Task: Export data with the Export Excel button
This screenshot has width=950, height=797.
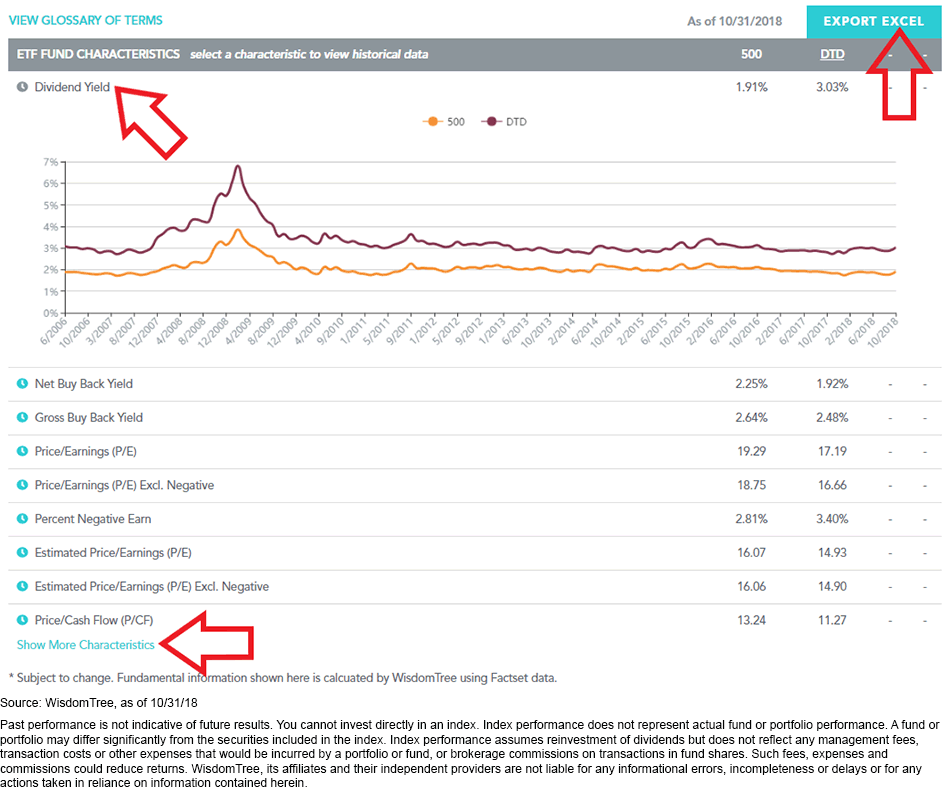Action: [x=874, y=21]
